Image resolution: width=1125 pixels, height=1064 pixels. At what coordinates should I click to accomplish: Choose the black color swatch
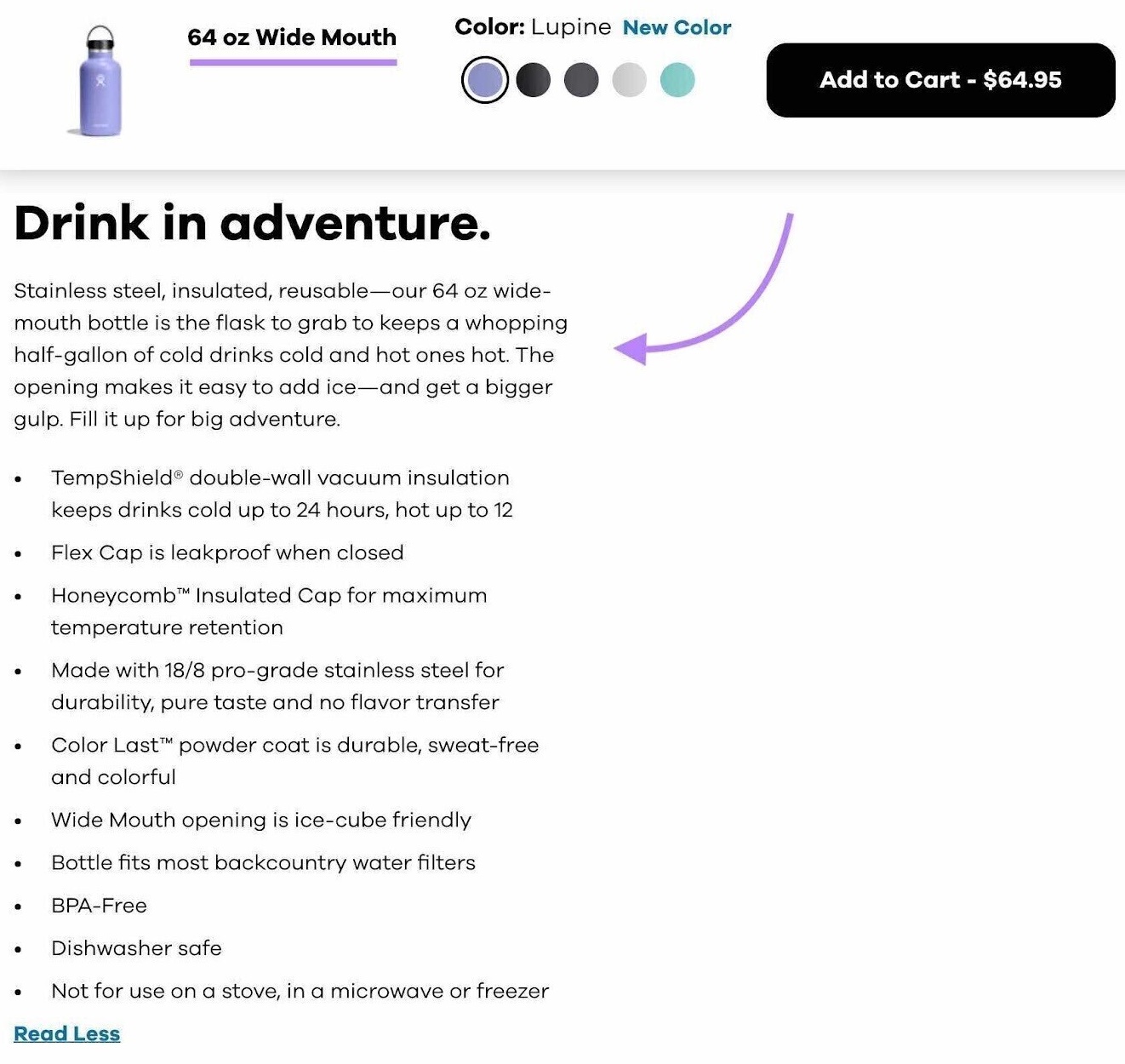[534, 80]
